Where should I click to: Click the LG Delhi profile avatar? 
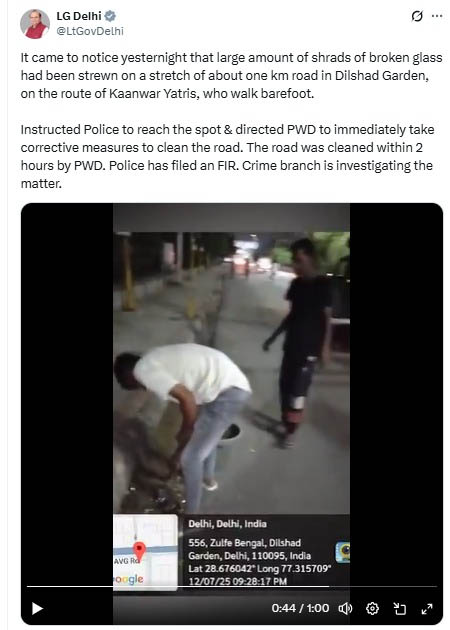(x=35, y=24)
